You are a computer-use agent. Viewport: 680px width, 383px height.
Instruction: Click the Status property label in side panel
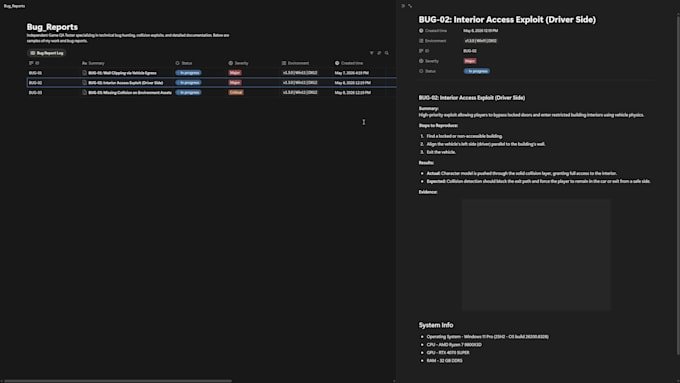pos(427,71)
